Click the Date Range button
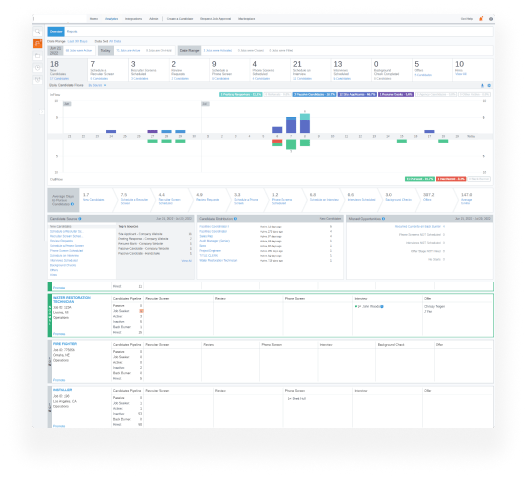 [x=189, y=50]
